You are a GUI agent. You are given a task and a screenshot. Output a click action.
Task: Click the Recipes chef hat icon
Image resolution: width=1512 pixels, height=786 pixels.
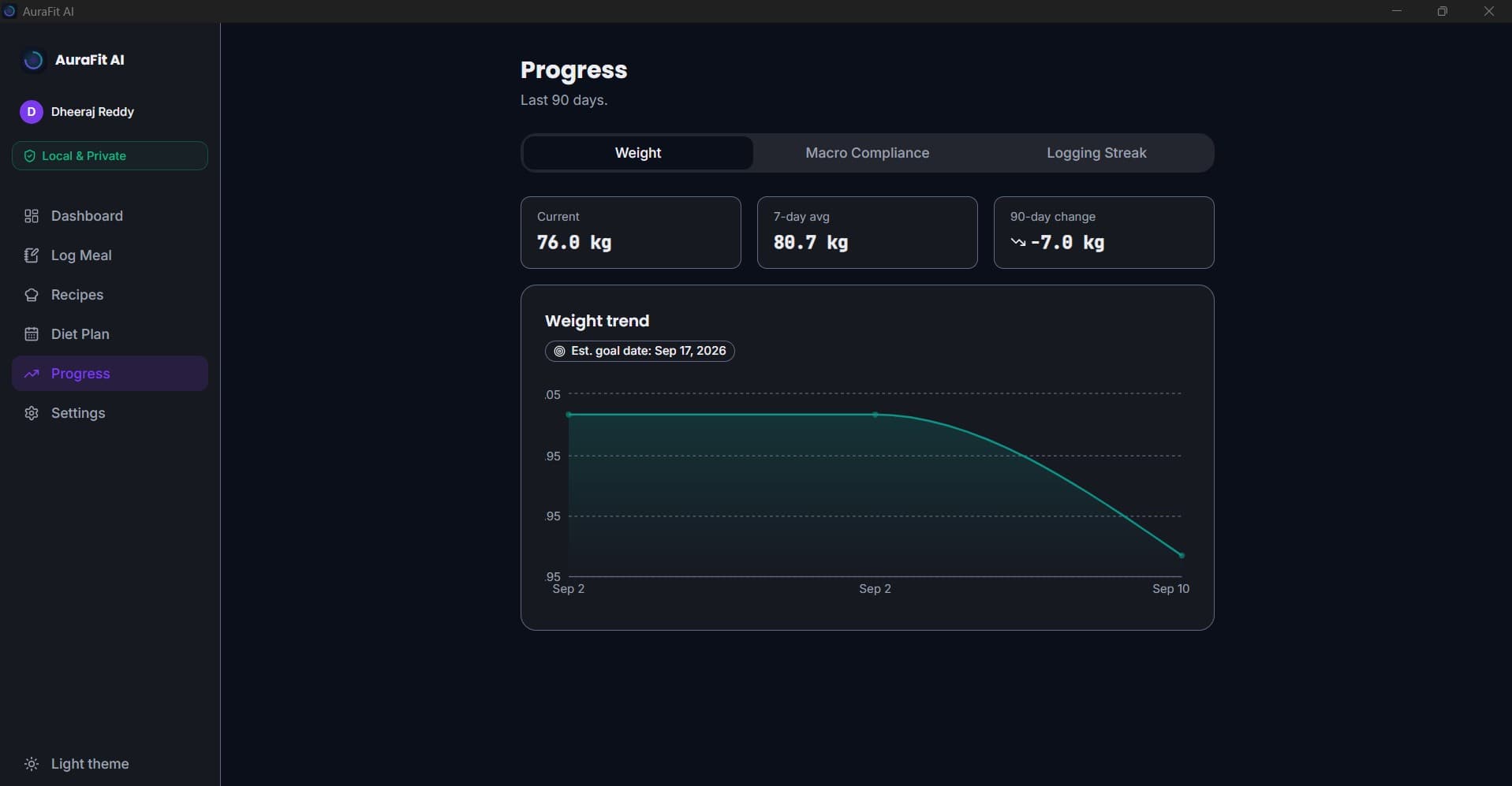[x=32, y=295]
